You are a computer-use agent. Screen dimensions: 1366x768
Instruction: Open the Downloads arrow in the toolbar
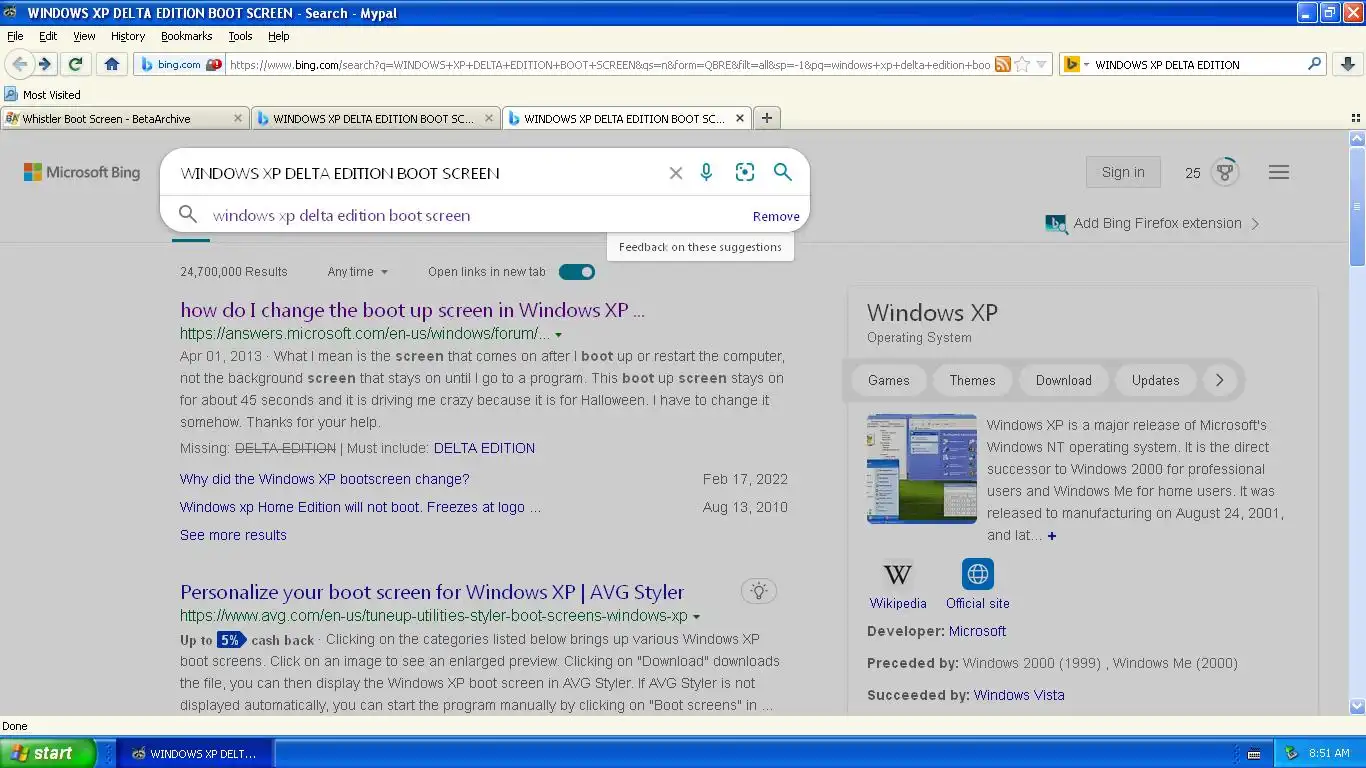(x=1347, y=64)
